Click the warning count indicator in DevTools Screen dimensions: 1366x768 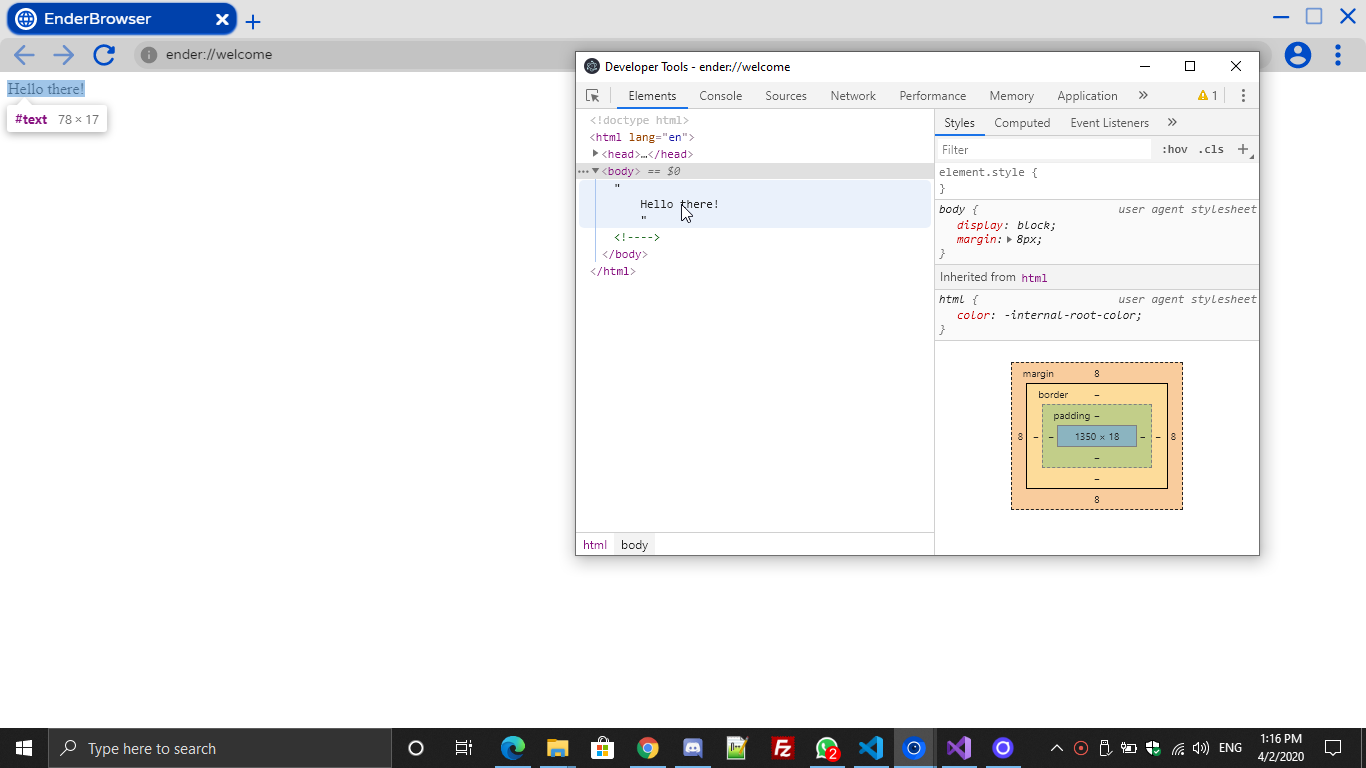tap(1208, 96)
